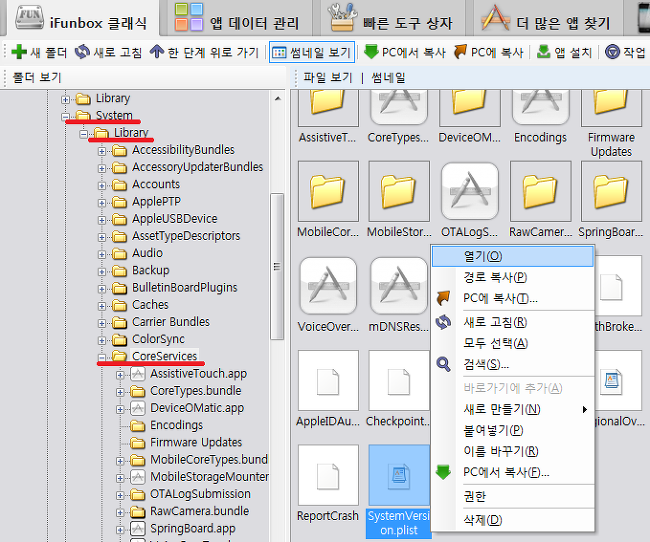The image size is (650, 542).
Task: Click PC에서 복사 toolbar button
Action: (x=404, y=52)
